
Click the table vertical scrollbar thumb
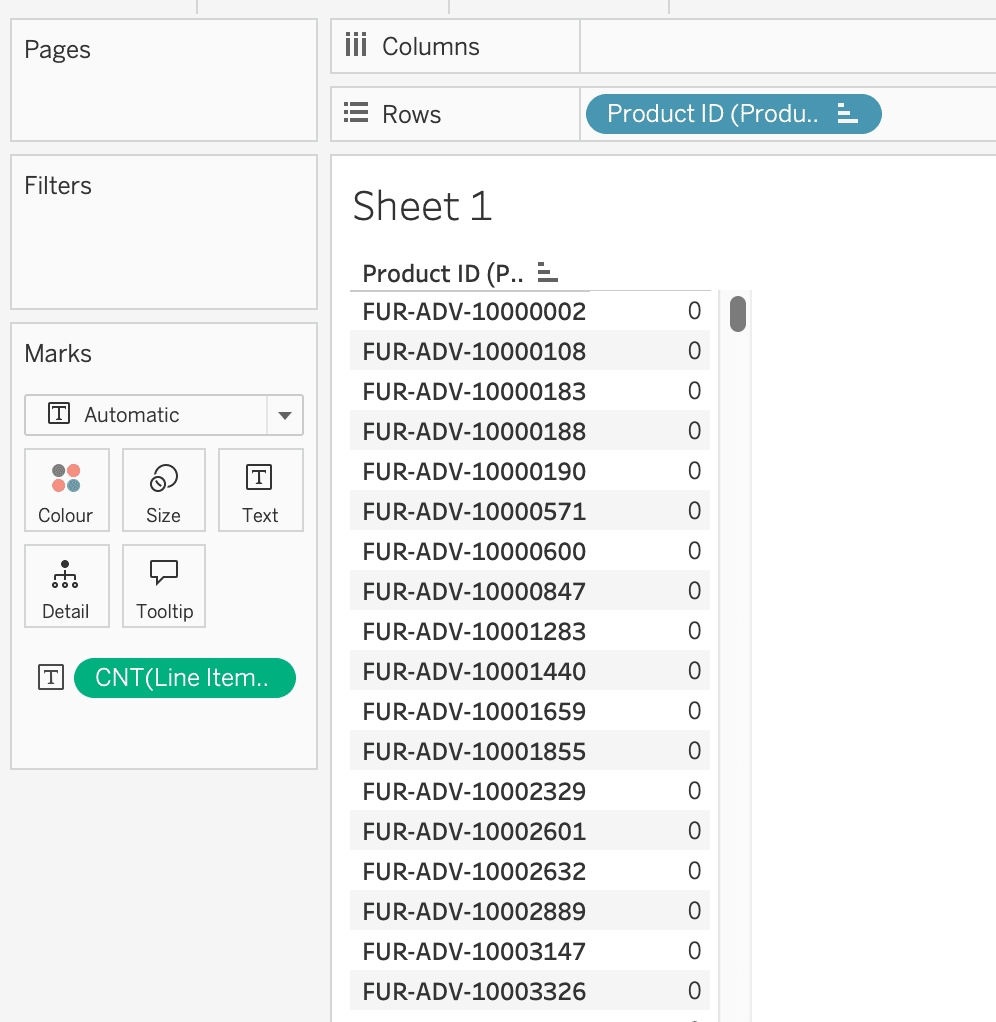coord(737,314)
